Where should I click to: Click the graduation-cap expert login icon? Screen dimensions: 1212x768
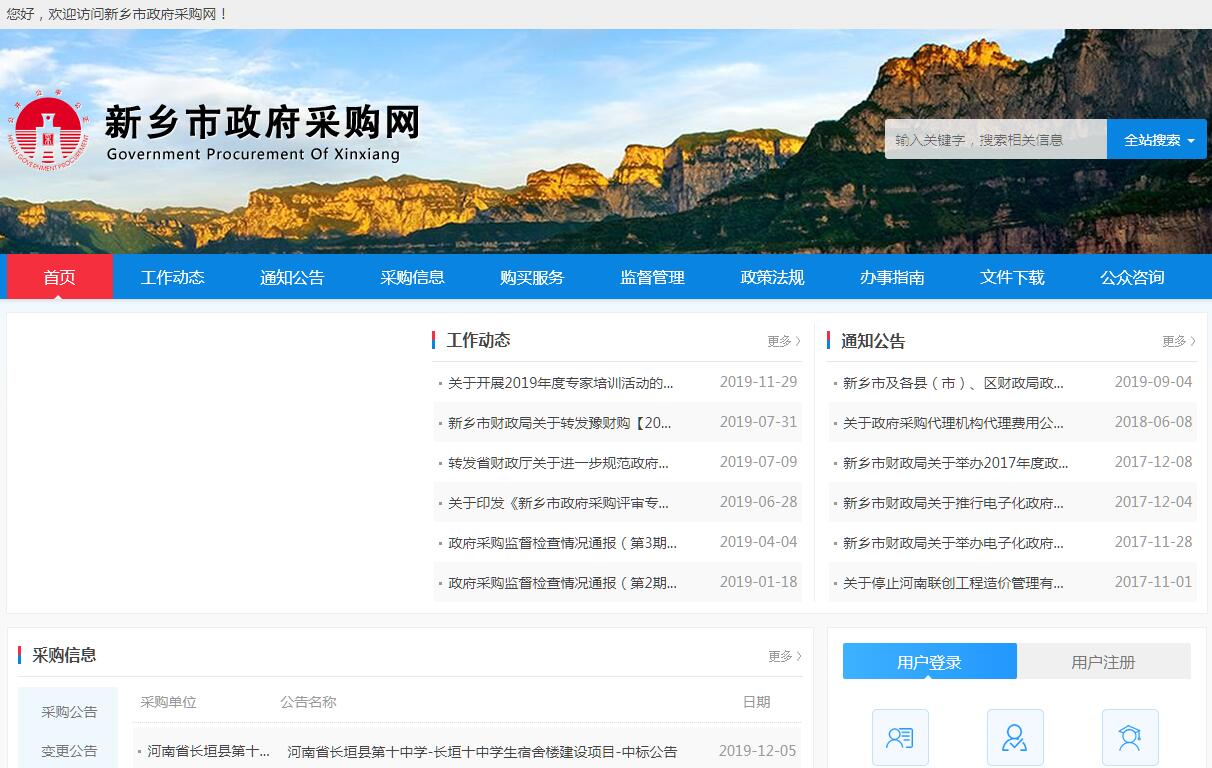(x=1130, y=738)
